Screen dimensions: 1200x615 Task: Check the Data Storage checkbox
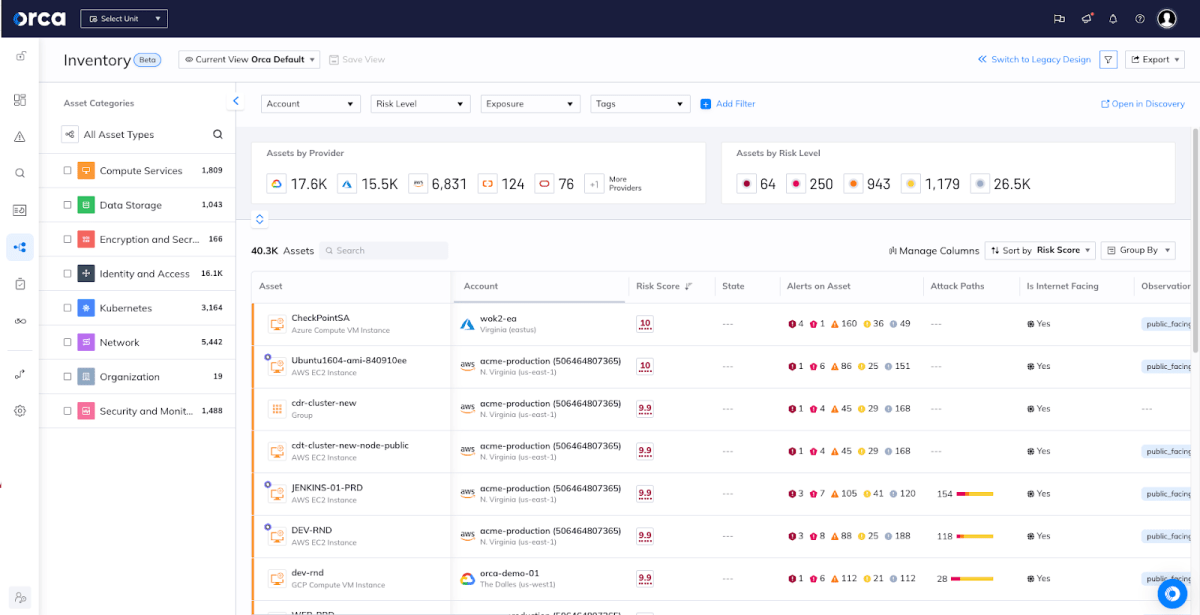pos(67,205)
